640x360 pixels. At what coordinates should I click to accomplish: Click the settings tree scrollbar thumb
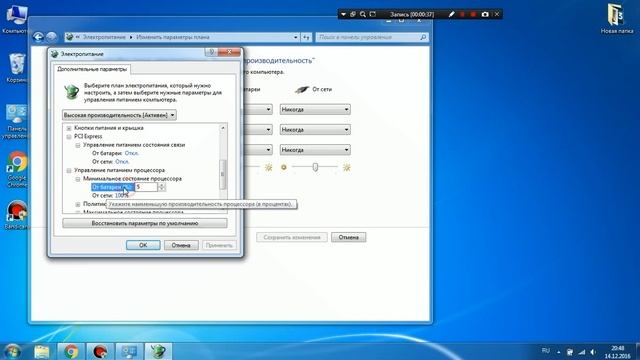tap(222, 174)
